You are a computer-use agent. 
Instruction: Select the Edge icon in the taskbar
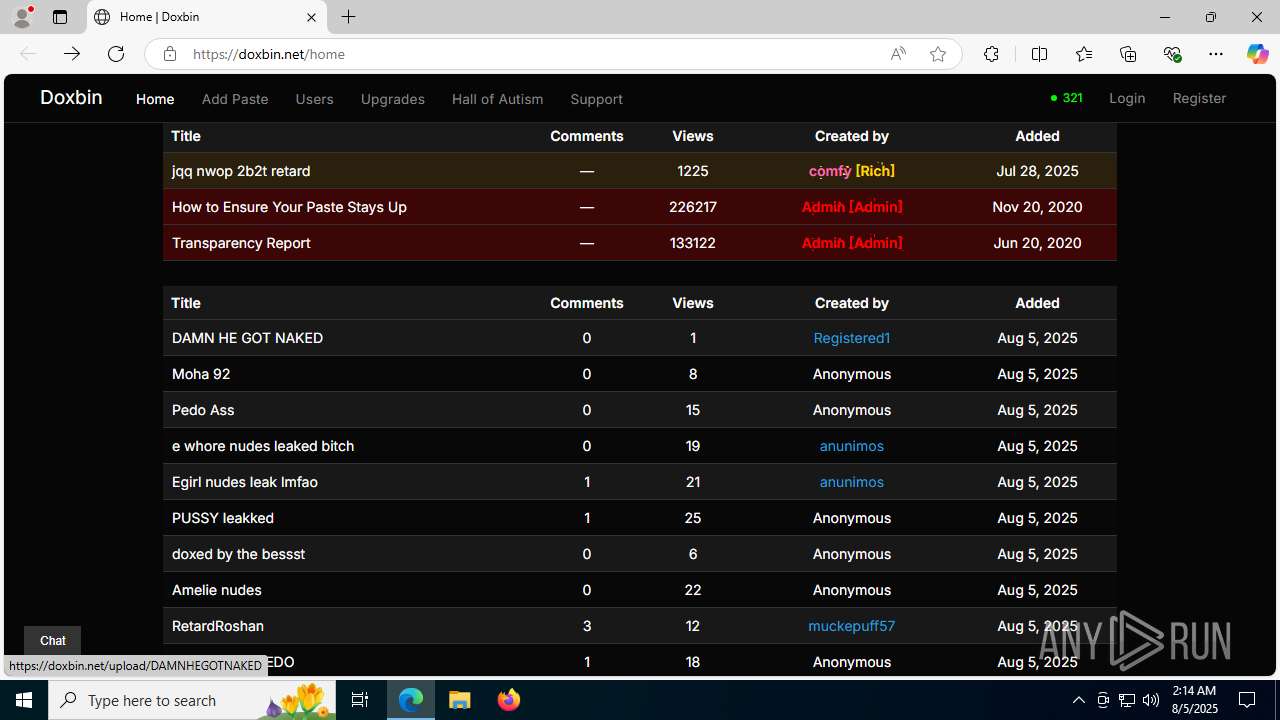pos(411,700)
